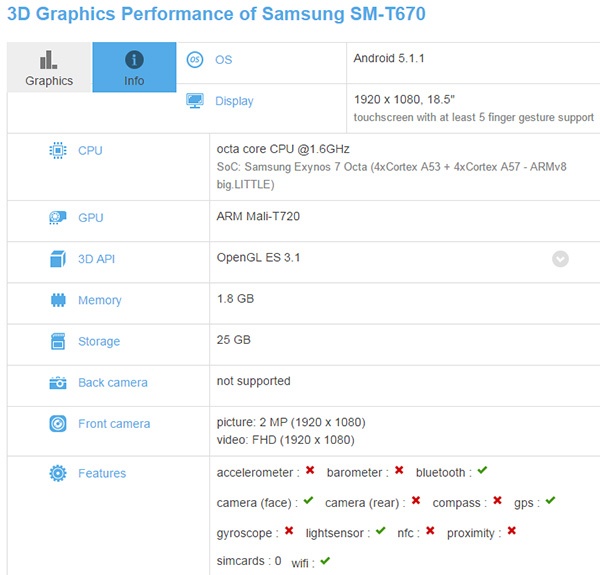The width and height of the screenshot is (600, 575).
Task: Click the Display monitor icon
Action: point(195,100)
